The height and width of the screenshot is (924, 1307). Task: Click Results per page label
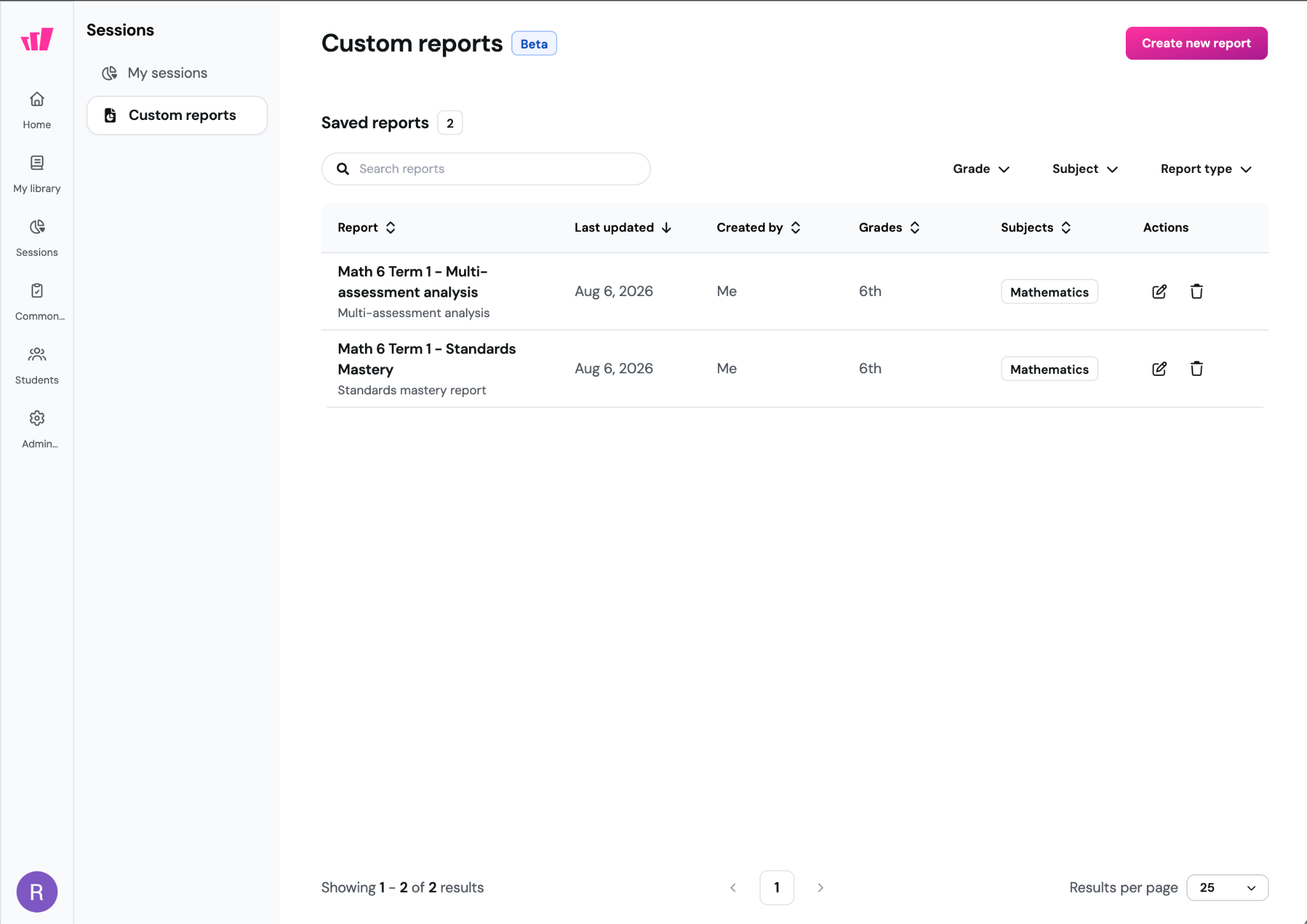point(1123,888)
